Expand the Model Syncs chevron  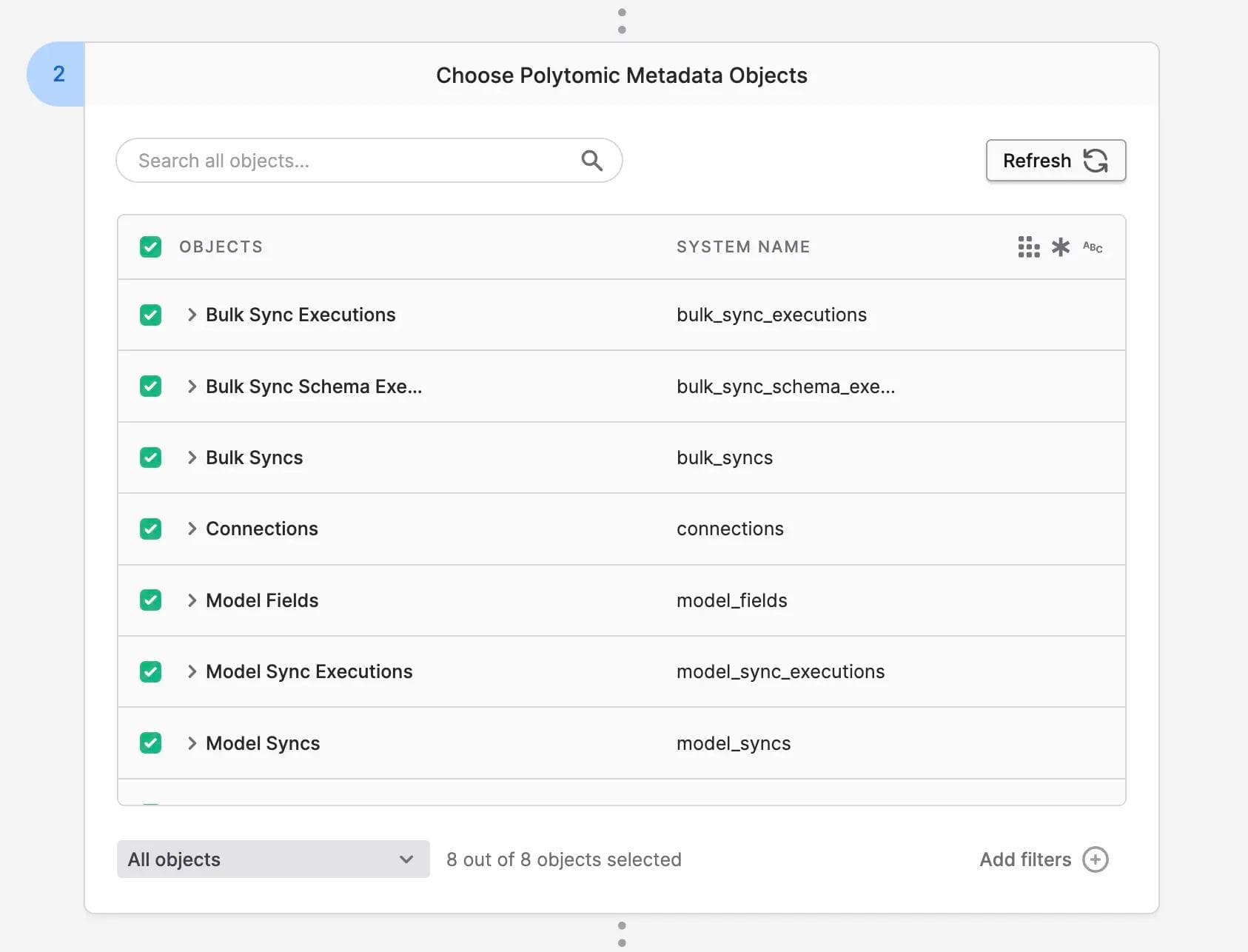[192, 743]
